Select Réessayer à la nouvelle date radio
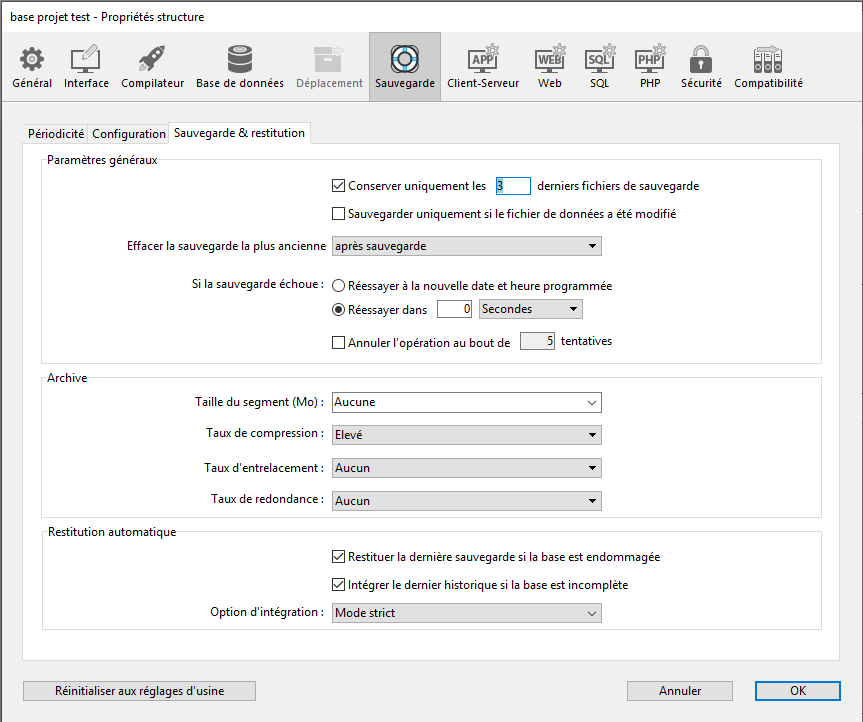This screenshot has width=863, height=722. (339, 285)
